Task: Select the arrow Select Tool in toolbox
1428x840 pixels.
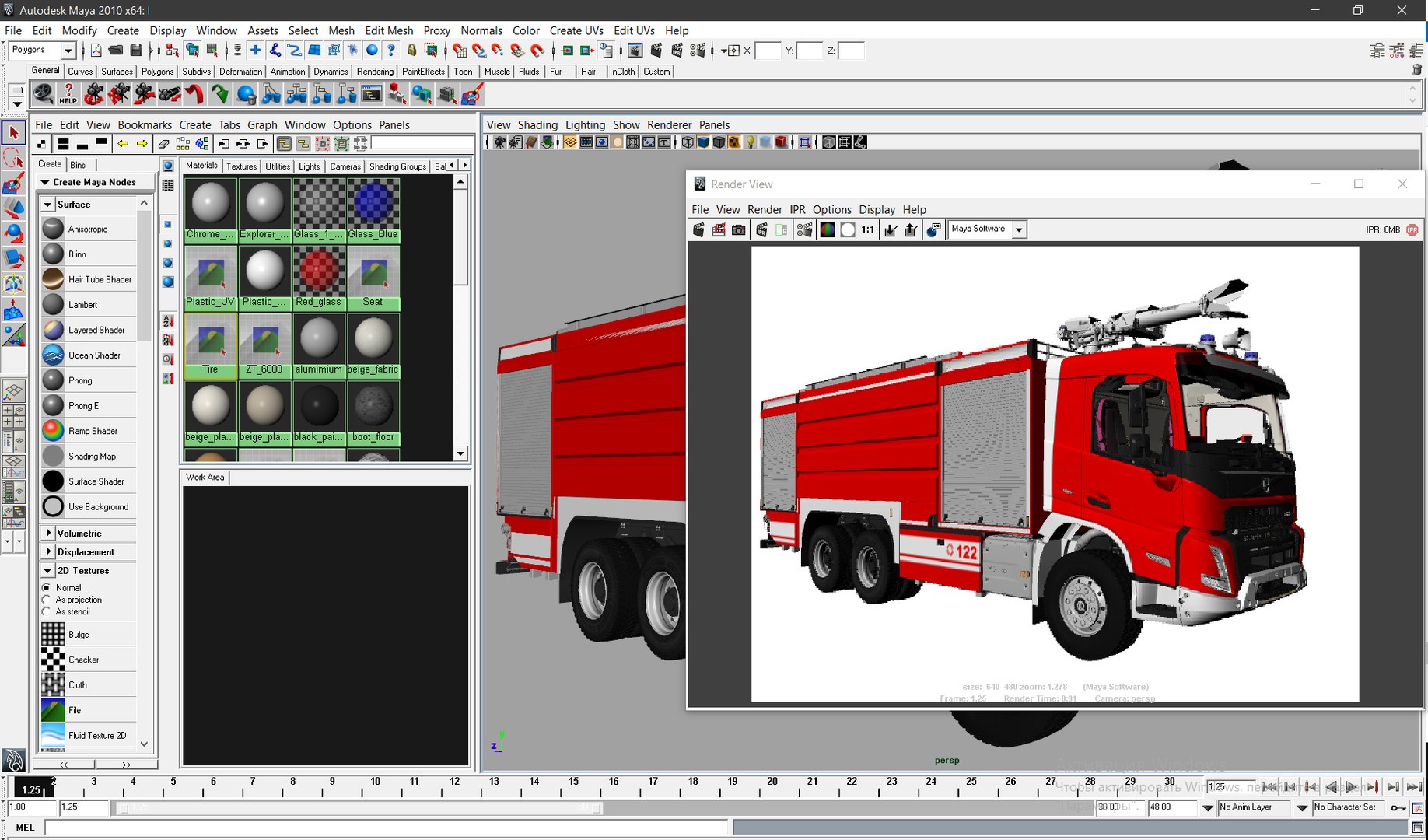Action: tap(13, 133)
